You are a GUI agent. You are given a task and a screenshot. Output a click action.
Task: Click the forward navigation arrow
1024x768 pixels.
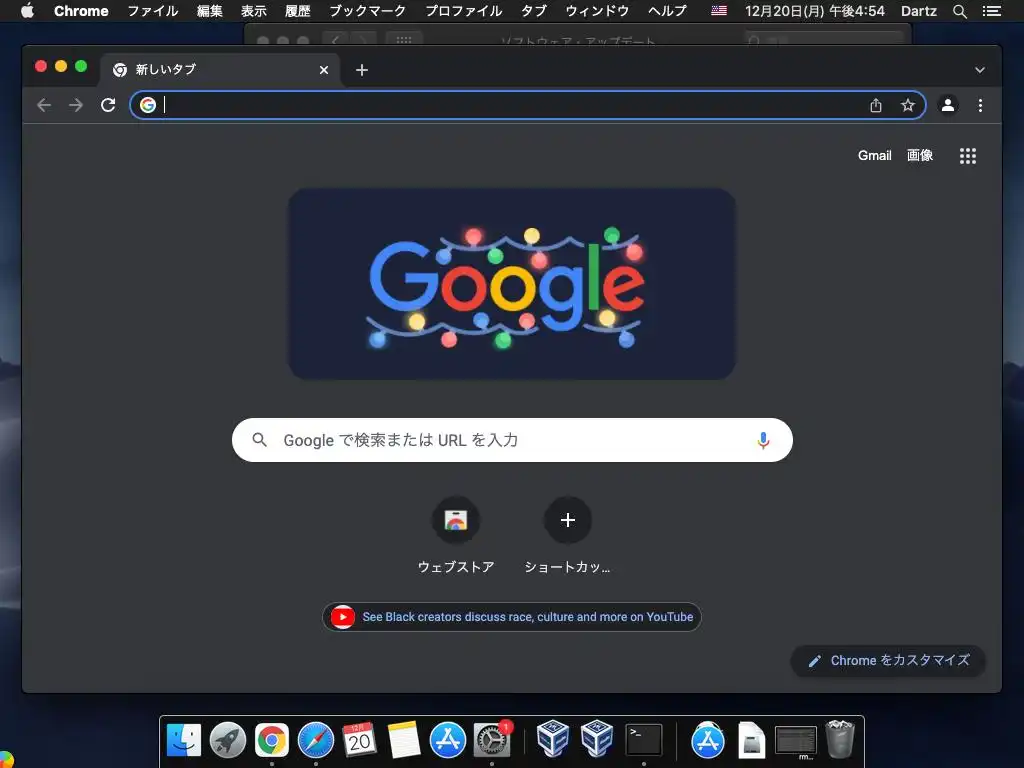click(76, 105)
